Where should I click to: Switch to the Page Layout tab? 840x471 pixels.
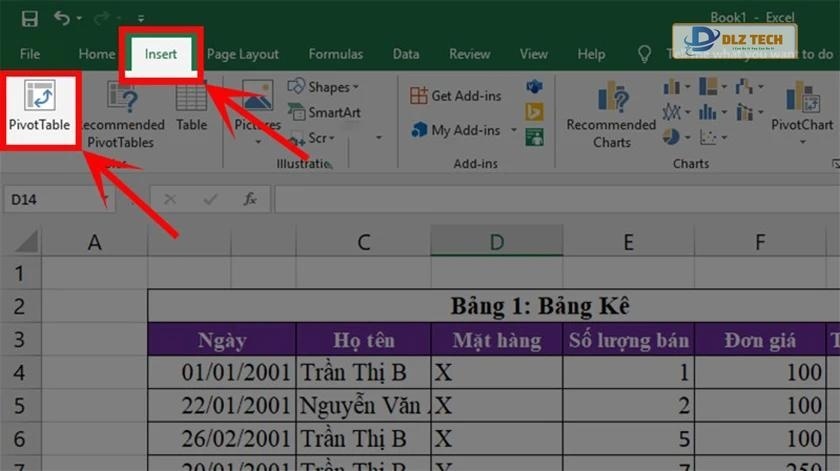coord(243,54)
